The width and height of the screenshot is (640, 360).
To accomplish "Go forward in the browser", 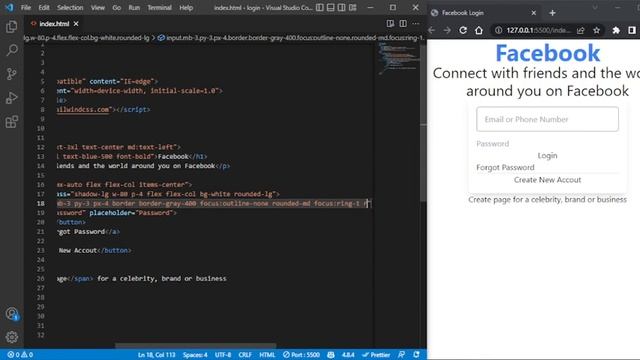I will [x=447, y=30].
